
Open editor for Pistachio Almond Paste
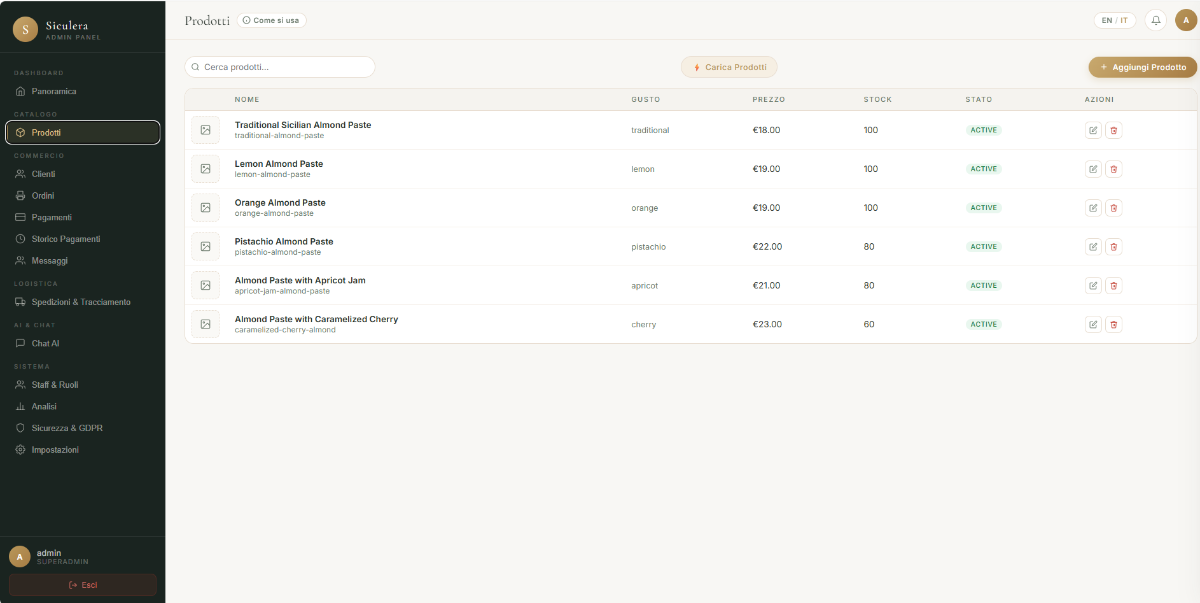point(1093,246)
